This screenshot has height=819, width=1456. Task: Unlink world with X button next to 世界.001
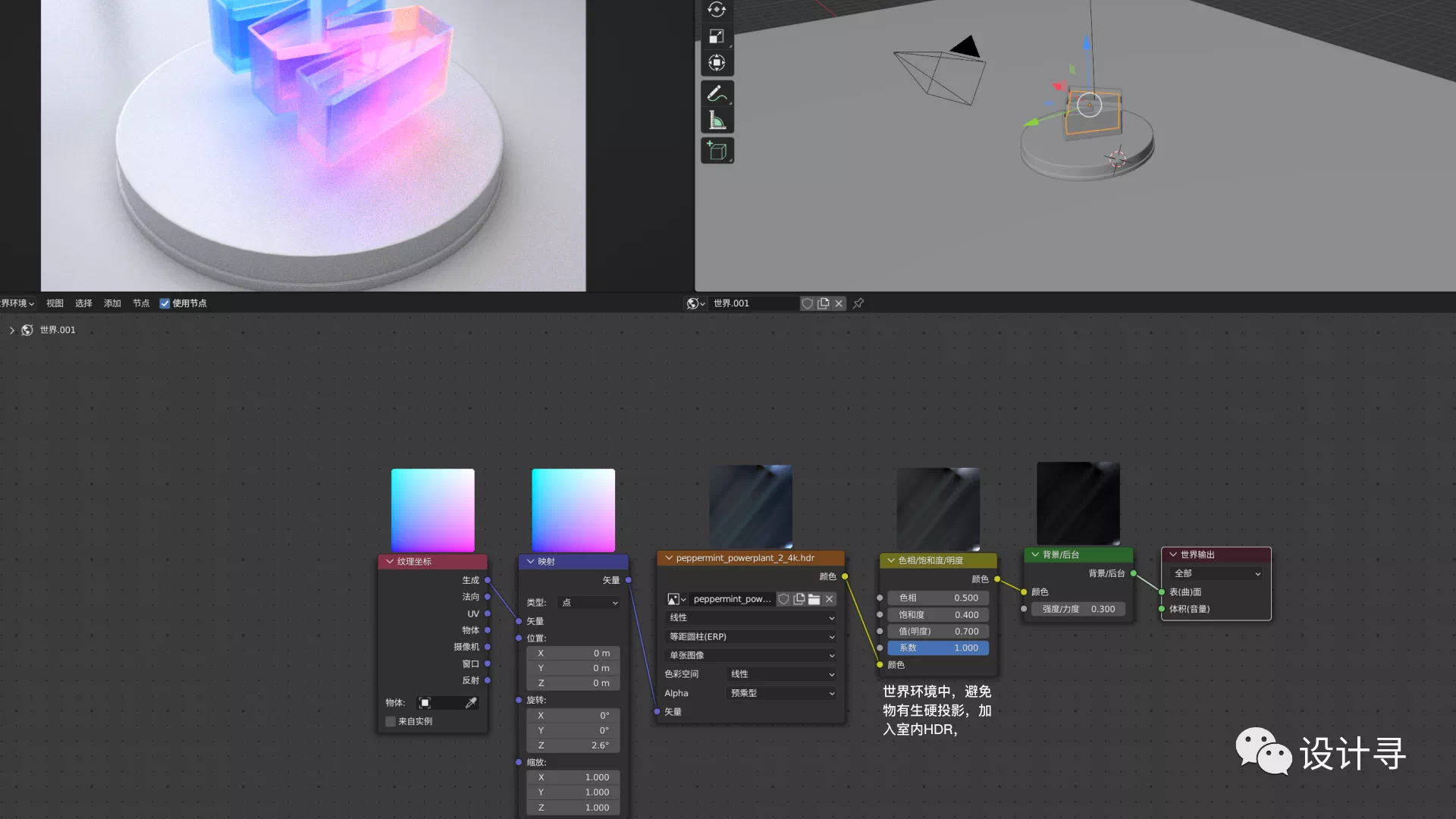click(839, 303)
